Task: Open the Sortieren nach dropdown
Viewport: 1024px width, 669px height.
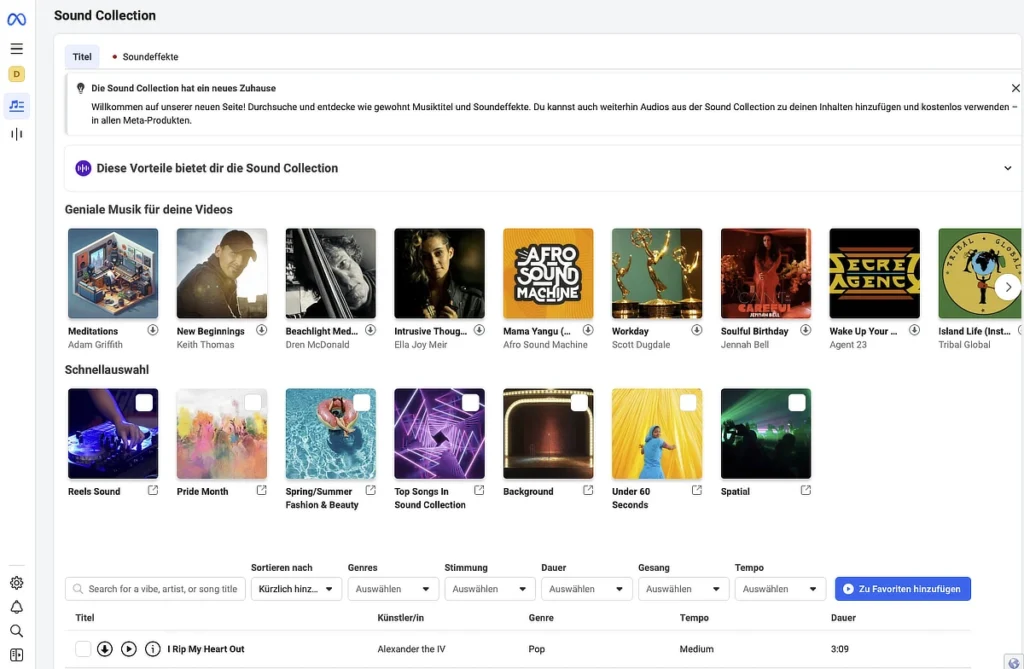Action: 296,589
